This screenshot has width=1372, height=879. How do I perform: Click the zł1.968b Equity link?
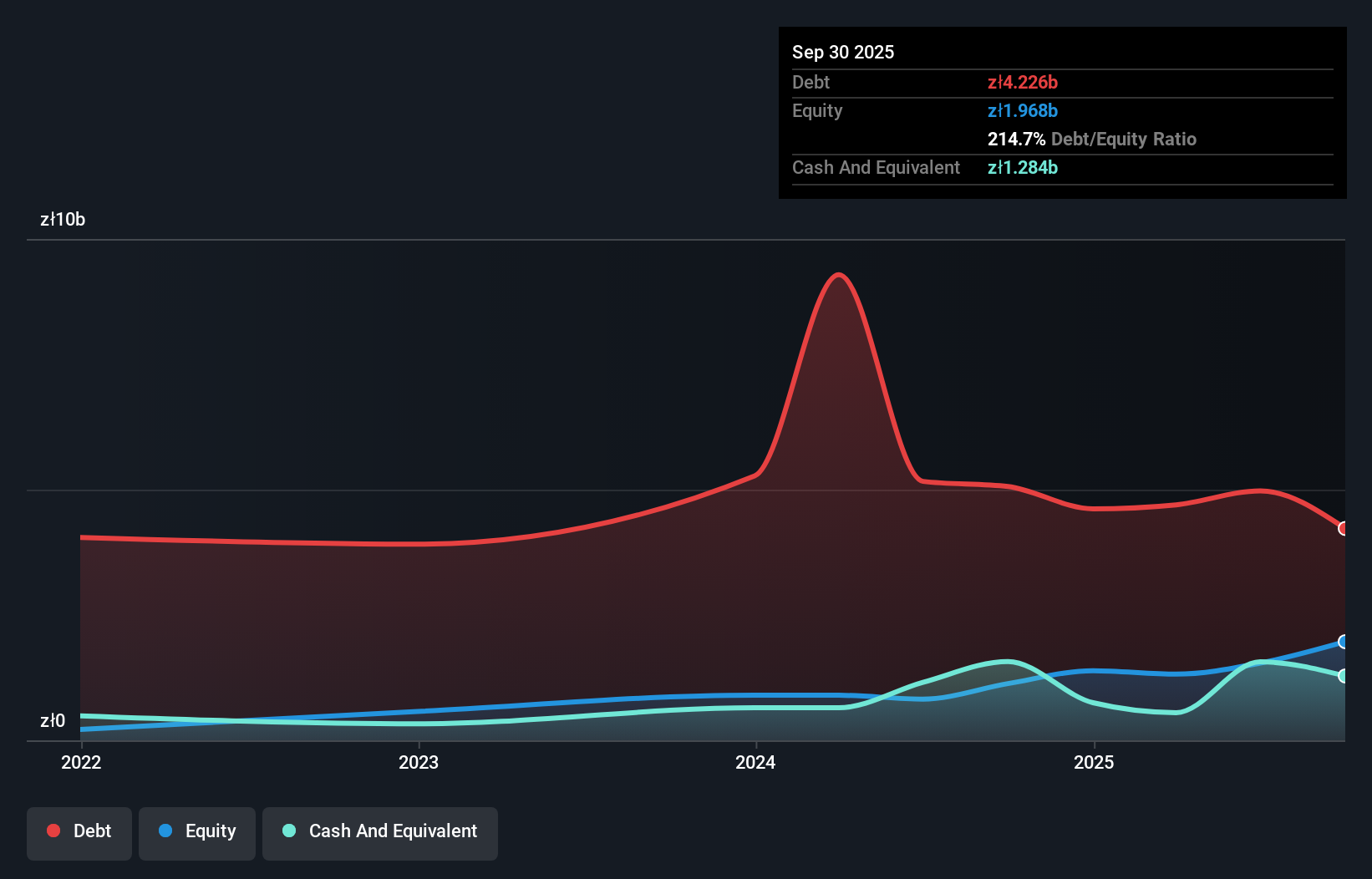click(1023, 110)
